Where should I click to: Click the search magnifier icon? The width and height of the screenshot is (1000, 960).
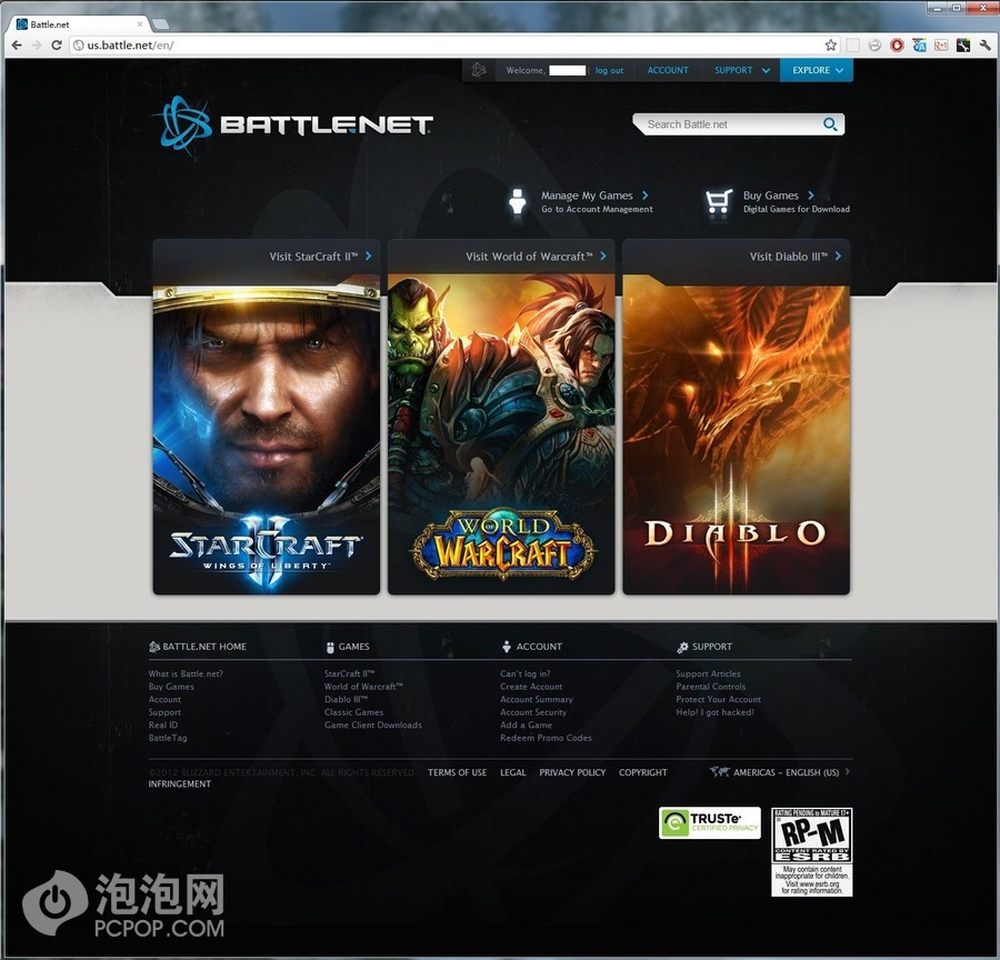pos(830,124)
